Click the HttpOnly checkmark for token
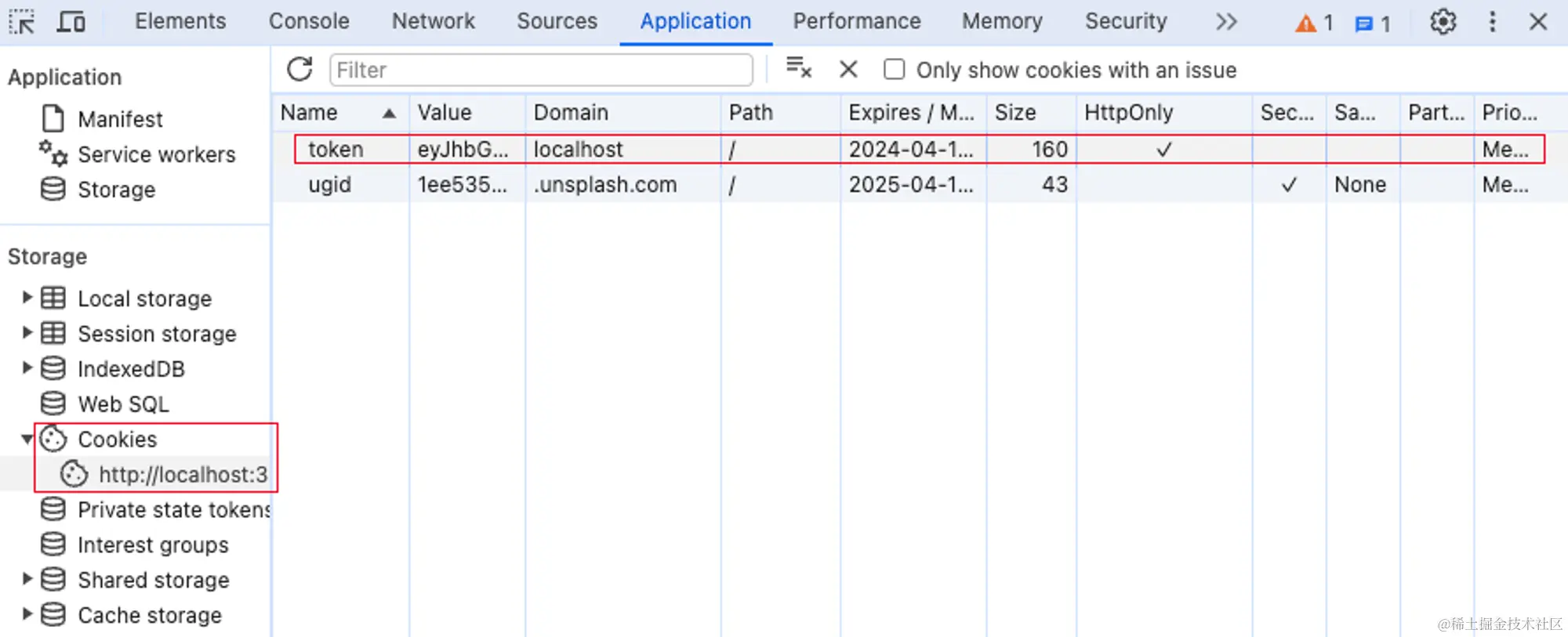The height and width of the screenshot is (637, 1568). point(1164,149)
